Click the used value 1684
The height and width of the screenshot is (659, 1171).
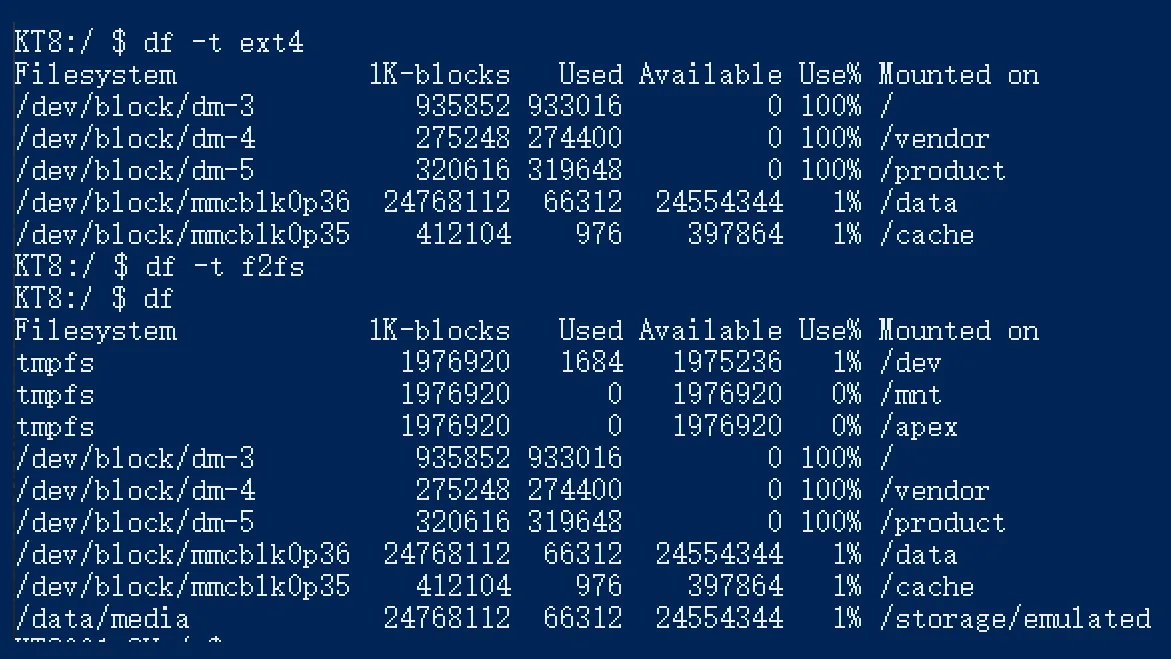click(x=591, y=363)
